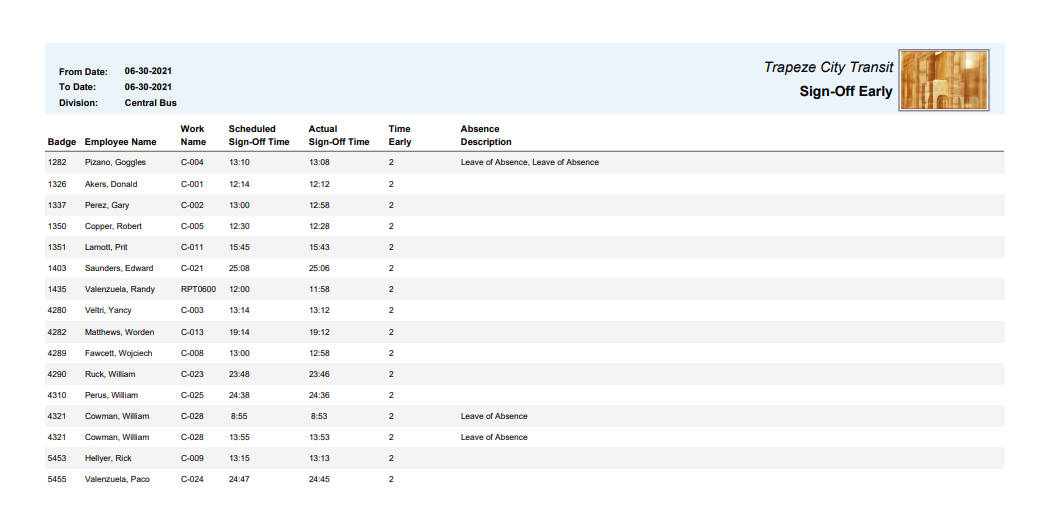Click the actual sign-off time 8:53

pos(320,416)
